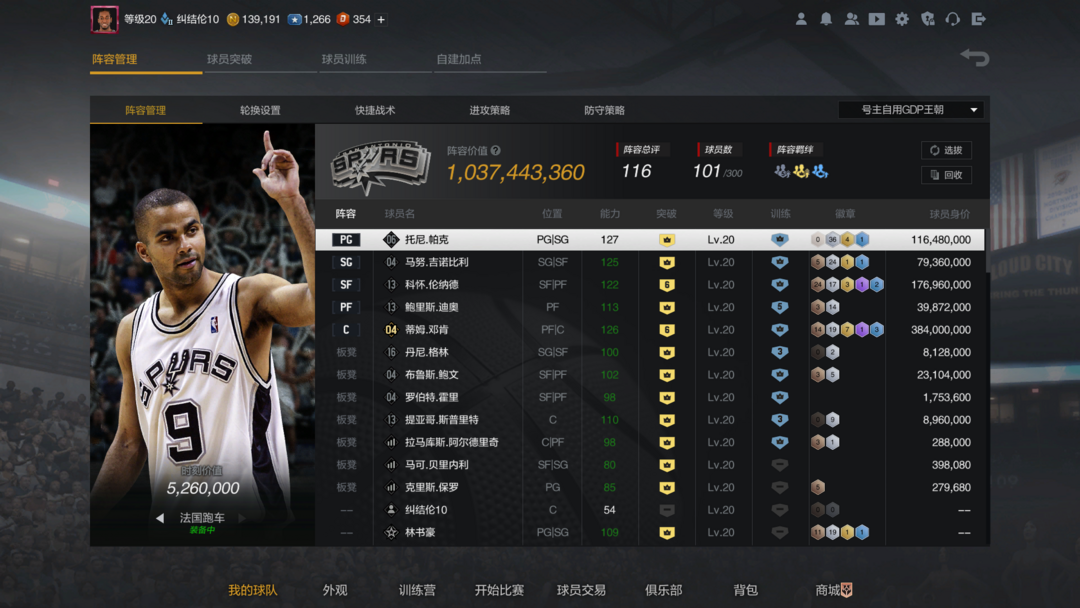Add currency with the plus icon
The width and height of the screenshot is (1080, 608).
point(381,19)
